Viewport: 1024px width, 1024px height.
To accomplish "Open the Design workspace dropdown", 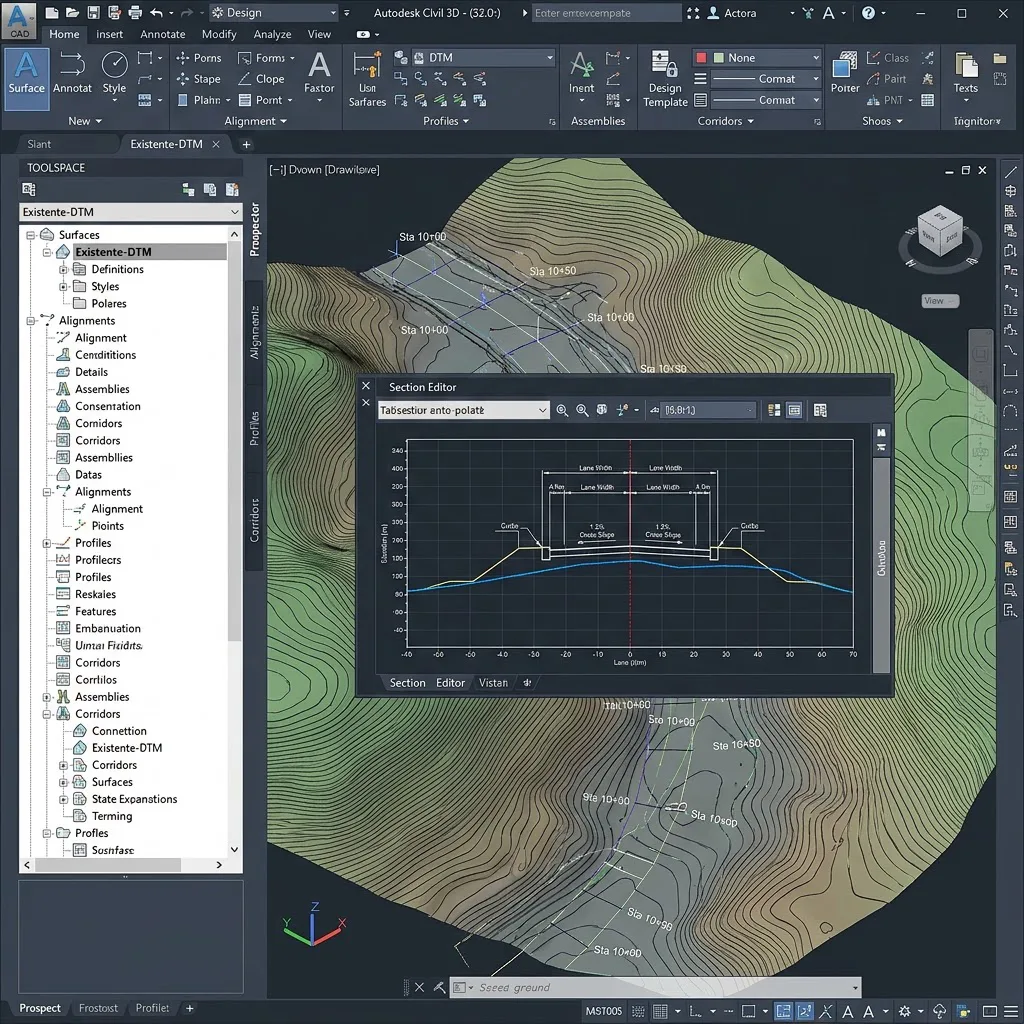I will tap(275, 12).
